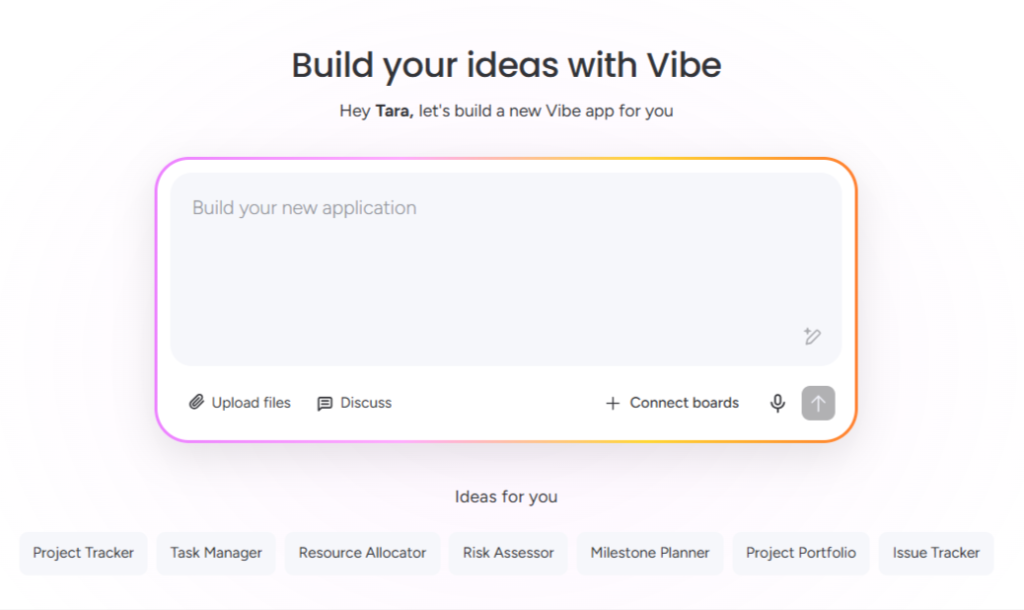1024x610 pixels.
Task: Click the plus icon beside Connect boards
Action: click(x=613, y=403)
